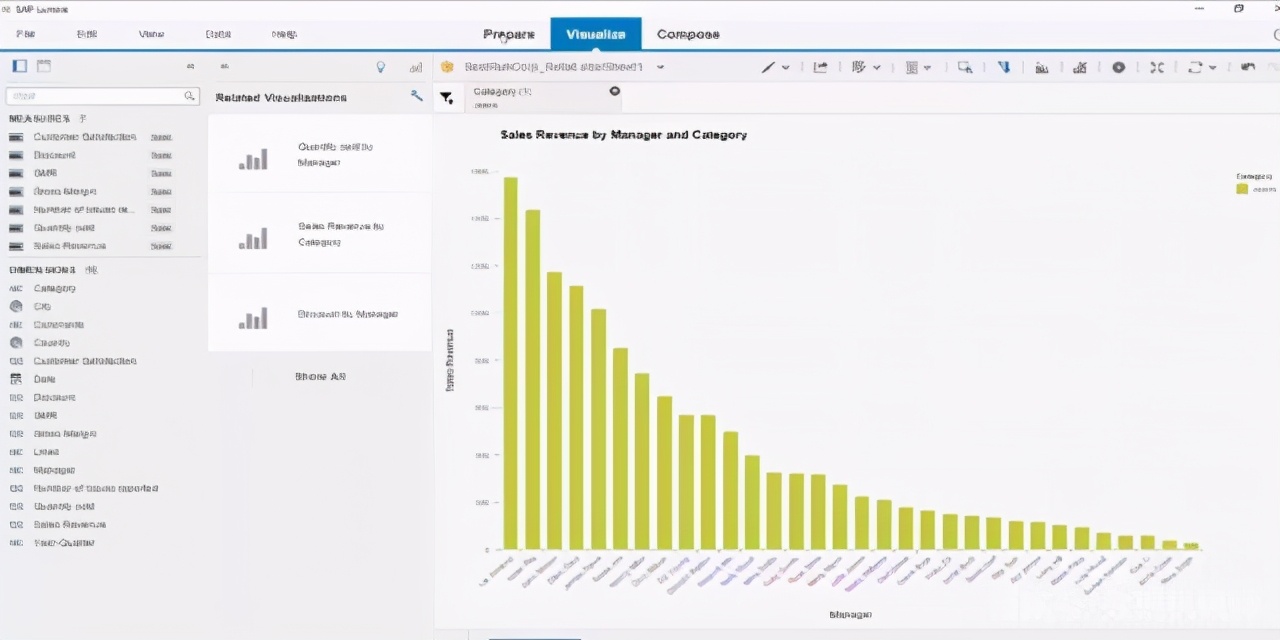Switch to the Compose tab
Image resolution: width=1280 pixels, height=640 pixels.
688,34
